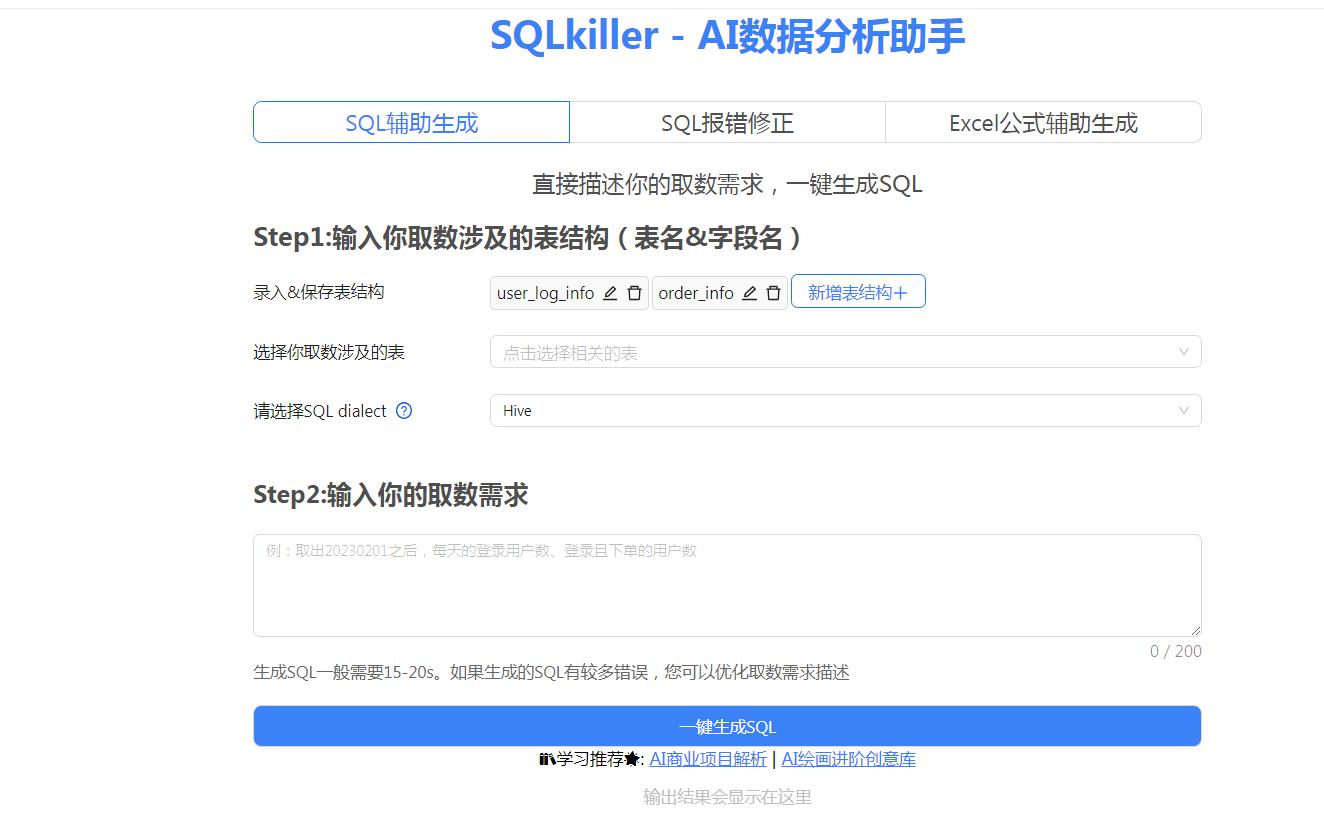Click the SQLkiller - AI数据分析助手 title
1324x815 pixels.
[727, 36]
